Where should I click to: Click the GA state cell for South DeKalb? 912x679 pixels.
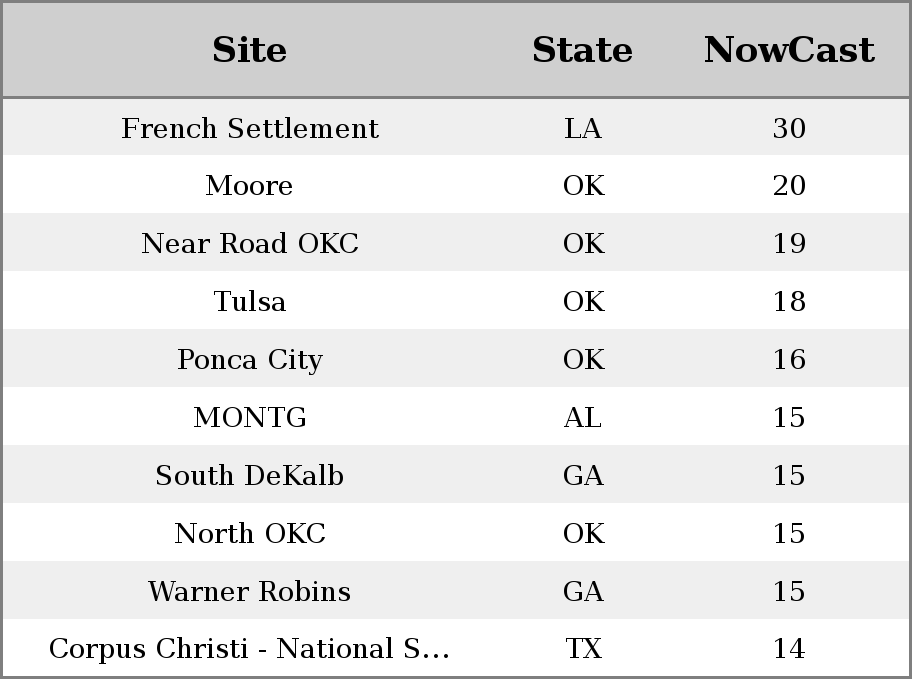tap(583, 475)
